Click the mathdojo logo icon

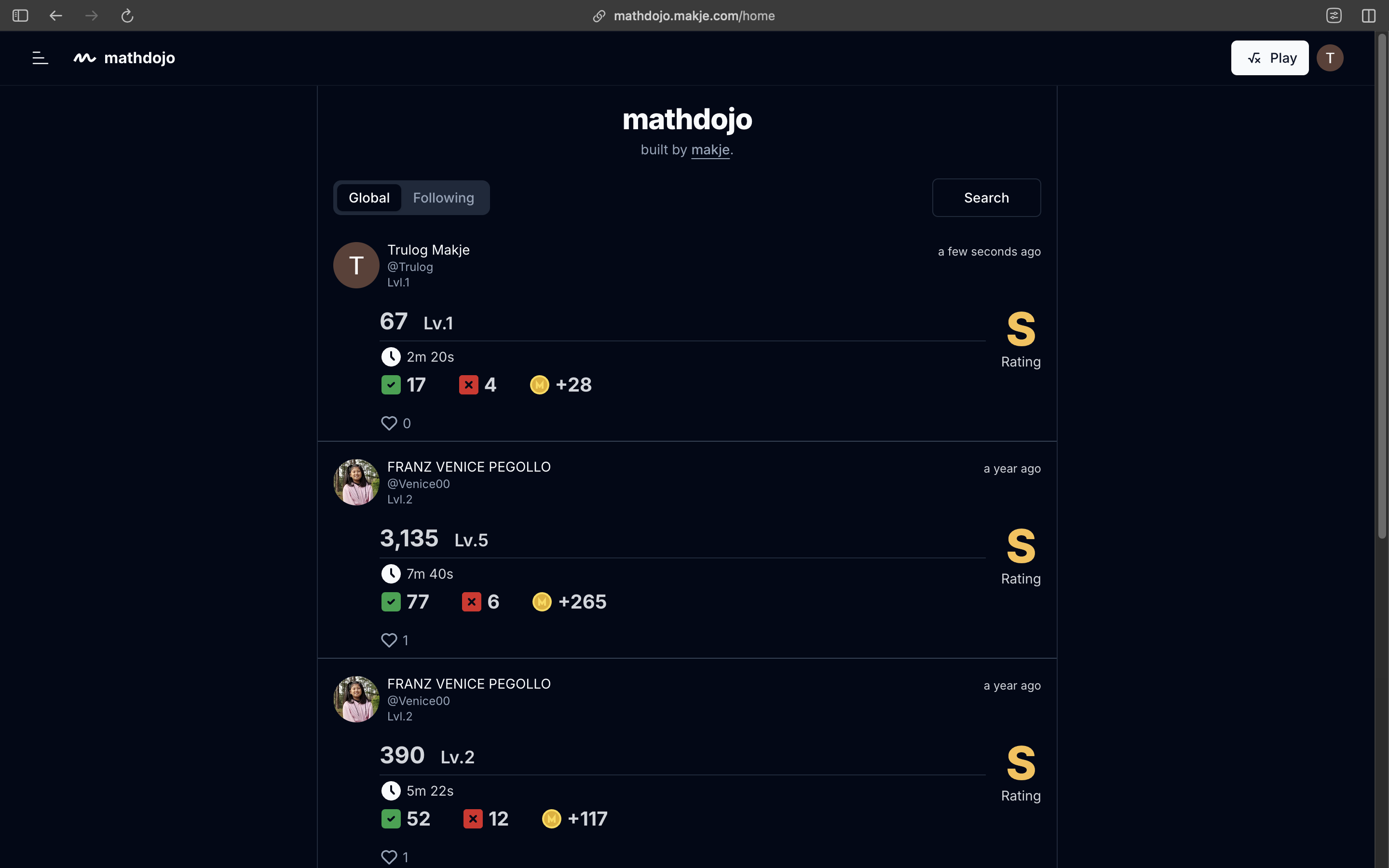pyautogui.click(x=84, y=58)
